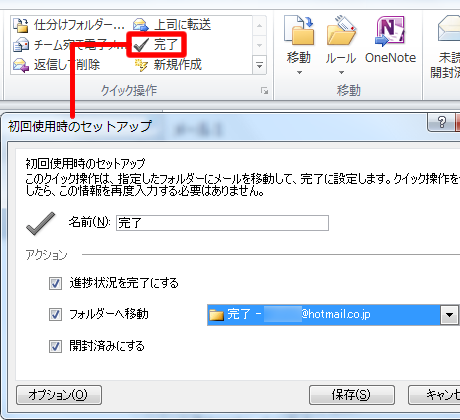Select the 仕分けフォルダー quick step
460x420 pixels.
(x=69, y=25)
